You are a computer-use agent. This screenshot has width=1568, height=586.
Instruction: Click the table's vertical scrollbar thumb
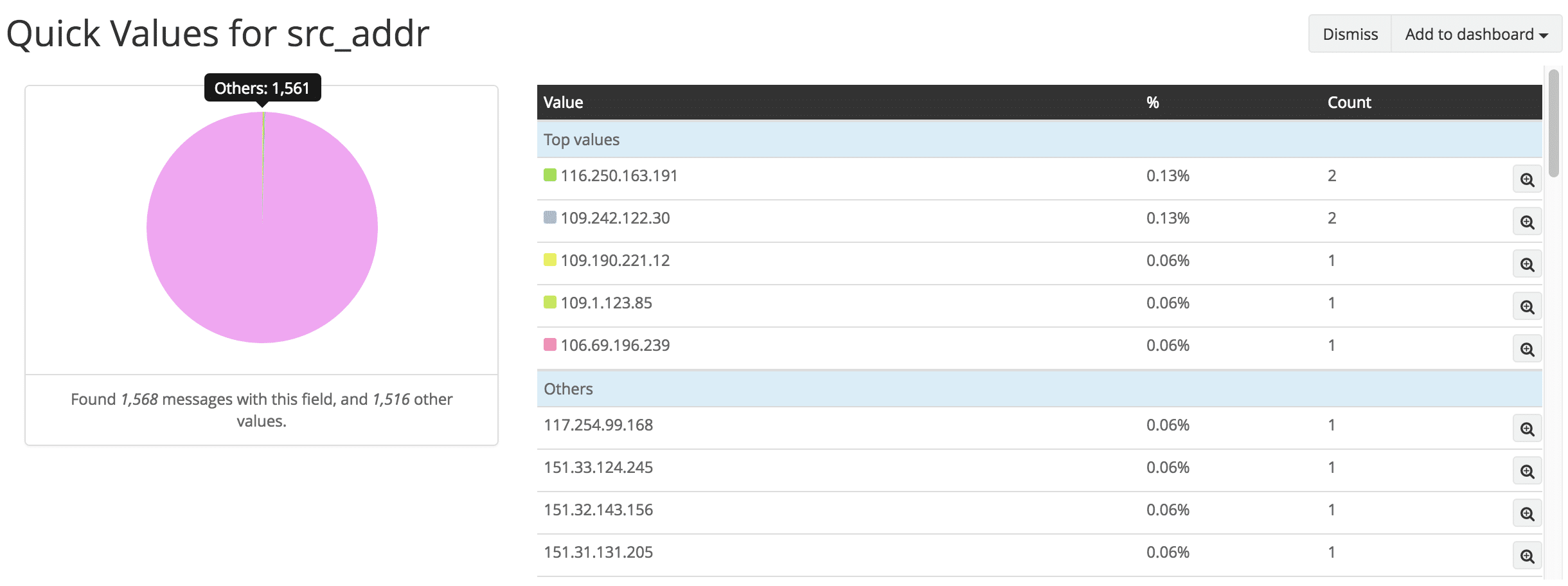click(x=1554, y=122)
